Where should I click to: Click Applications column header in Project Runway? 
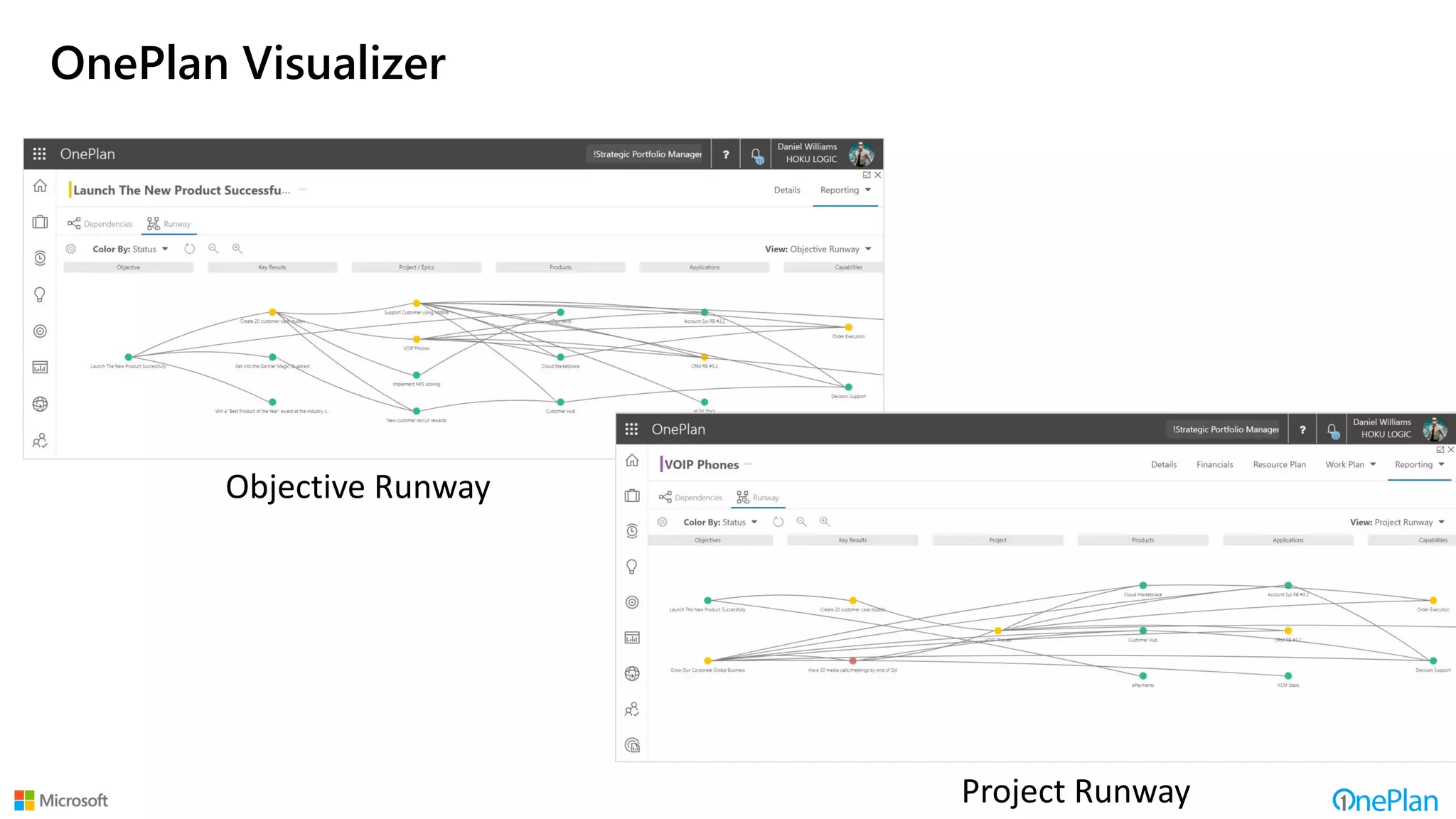[1288, 540]
